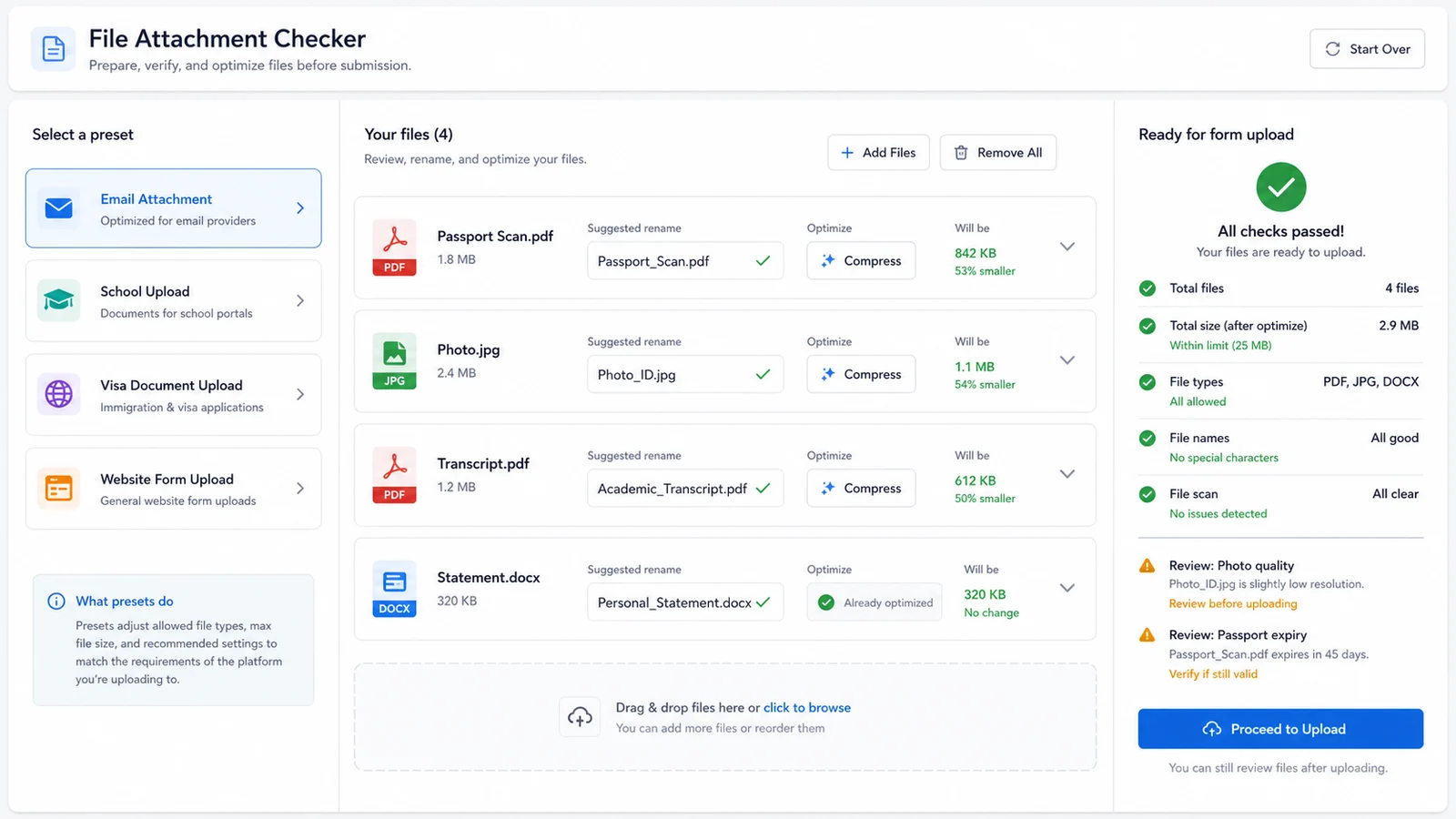This screenshot has width=1456, height=819.
Task: Select the School Upload preset
Action: pos(174,301)
